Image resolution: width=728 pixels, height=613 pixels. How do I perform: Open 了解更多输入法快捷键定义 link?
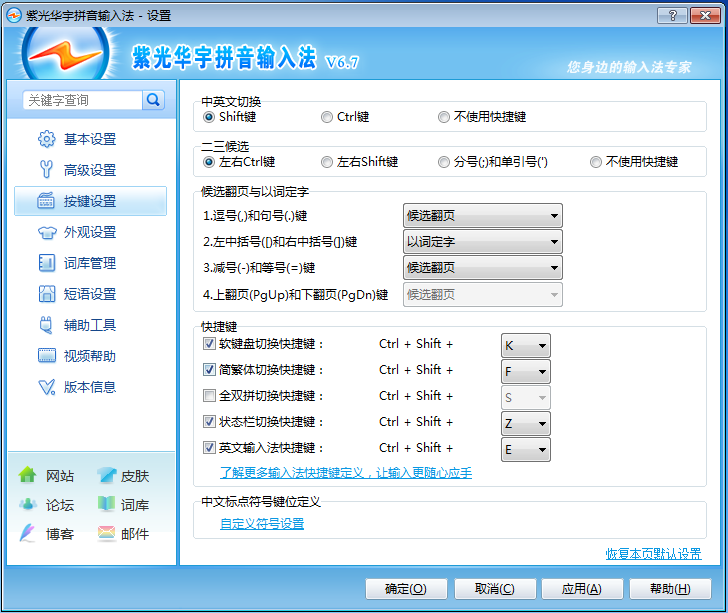[x=346, y=473]
